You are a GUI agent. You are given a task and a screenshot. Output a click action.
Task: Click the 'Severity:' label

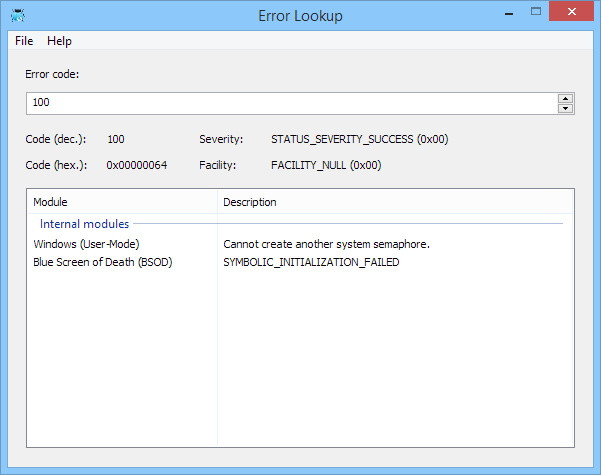[221, 139]
